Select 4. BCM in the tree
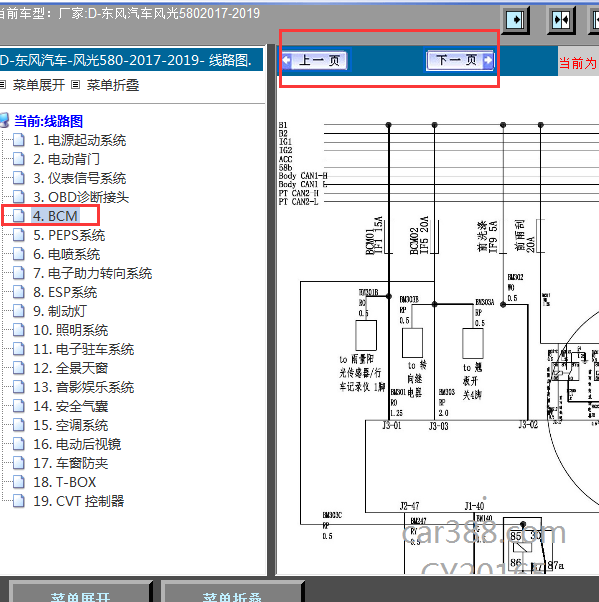 (55, 216)
